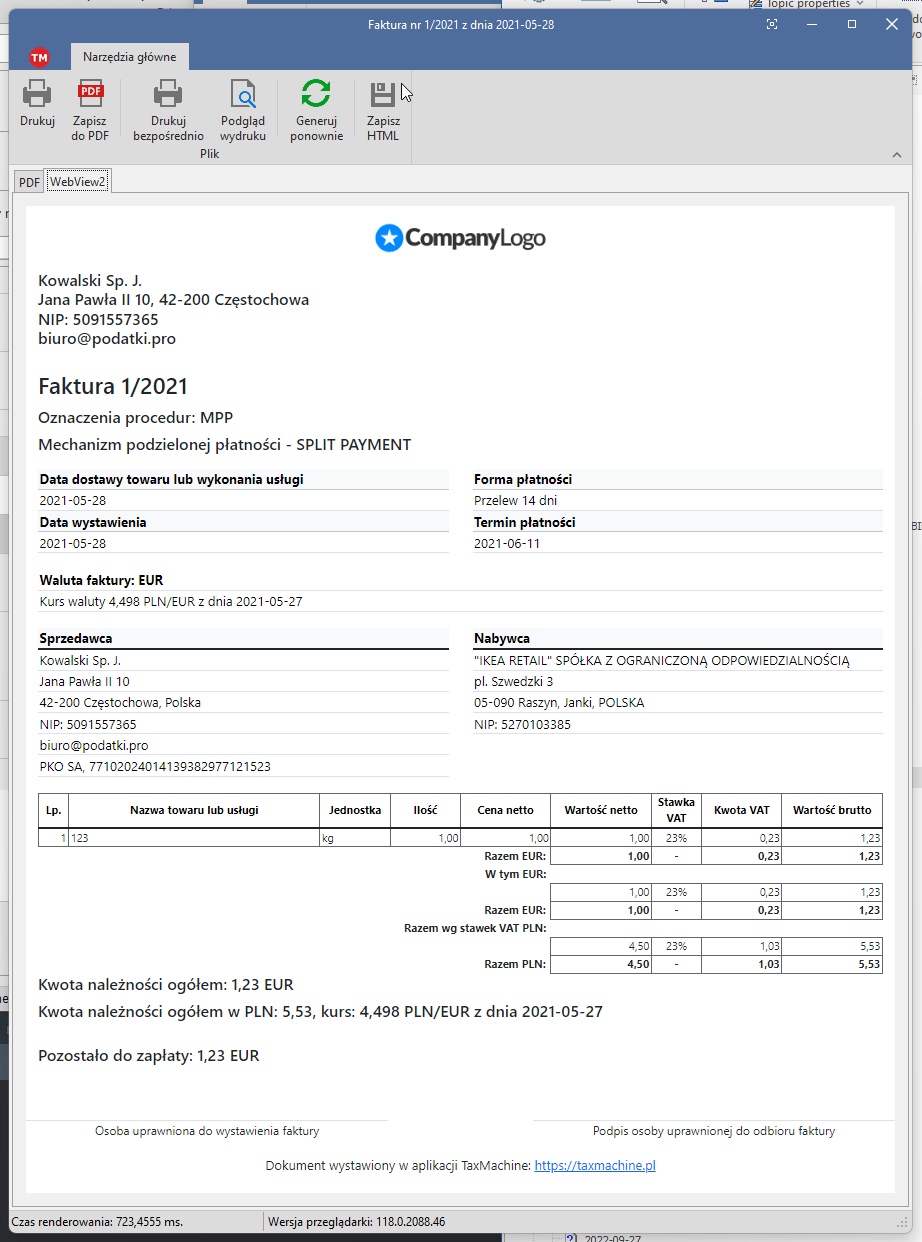The width and height of the screenshot is (922, 1242).
Task: Click the Zapisz HTML floppy disk icon
Action: tap(382, 95)
